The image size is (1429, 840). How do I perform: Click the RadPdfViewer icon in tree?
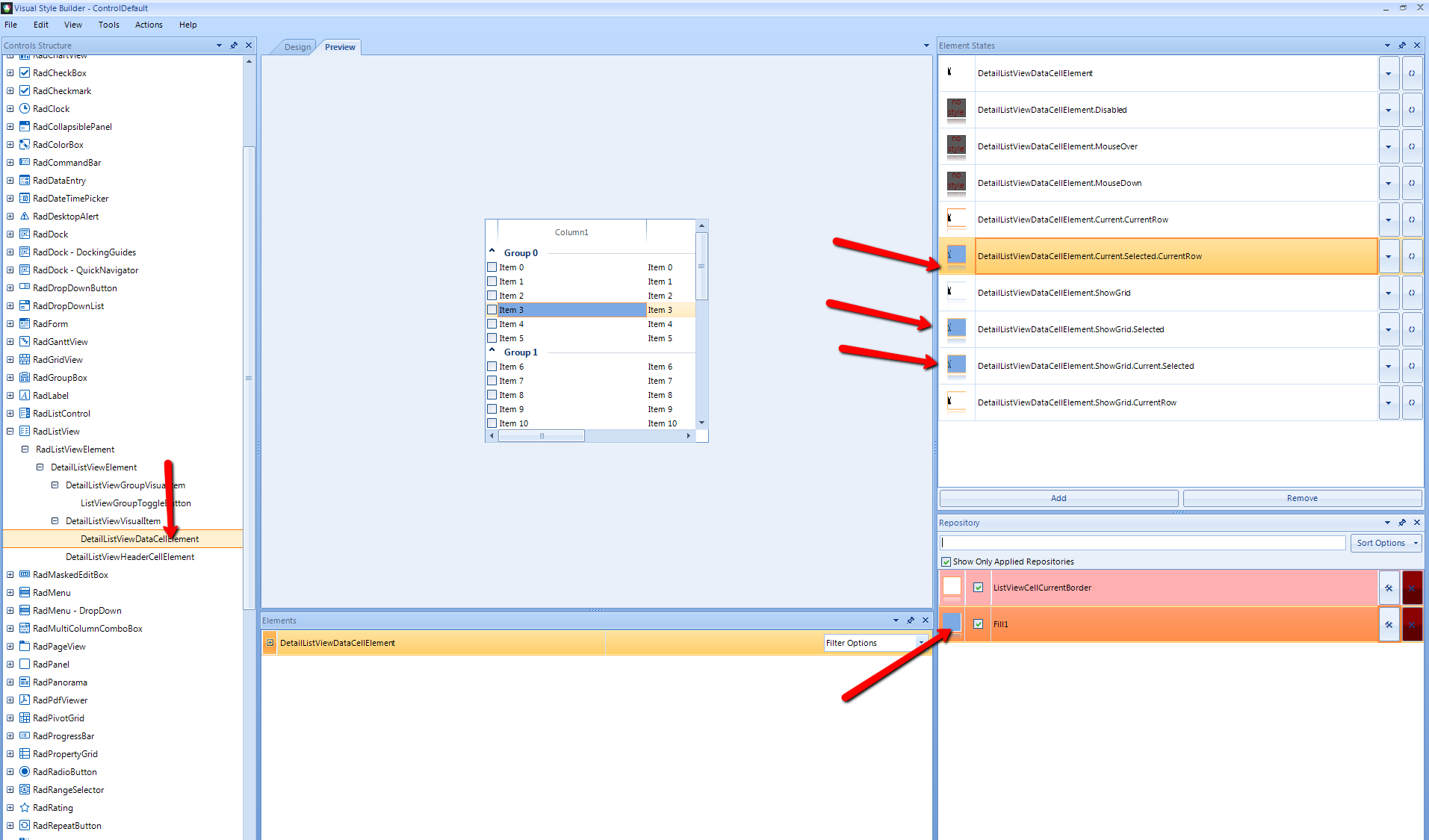[25, 700]
